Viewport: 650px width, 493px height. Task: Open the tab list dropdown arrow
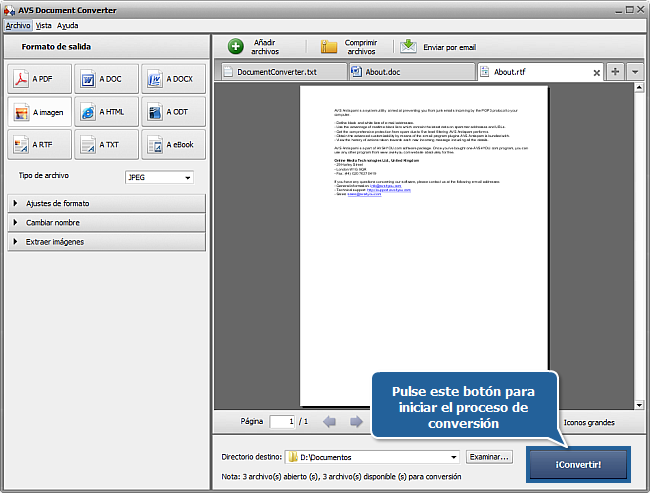(x=635, y=72)
